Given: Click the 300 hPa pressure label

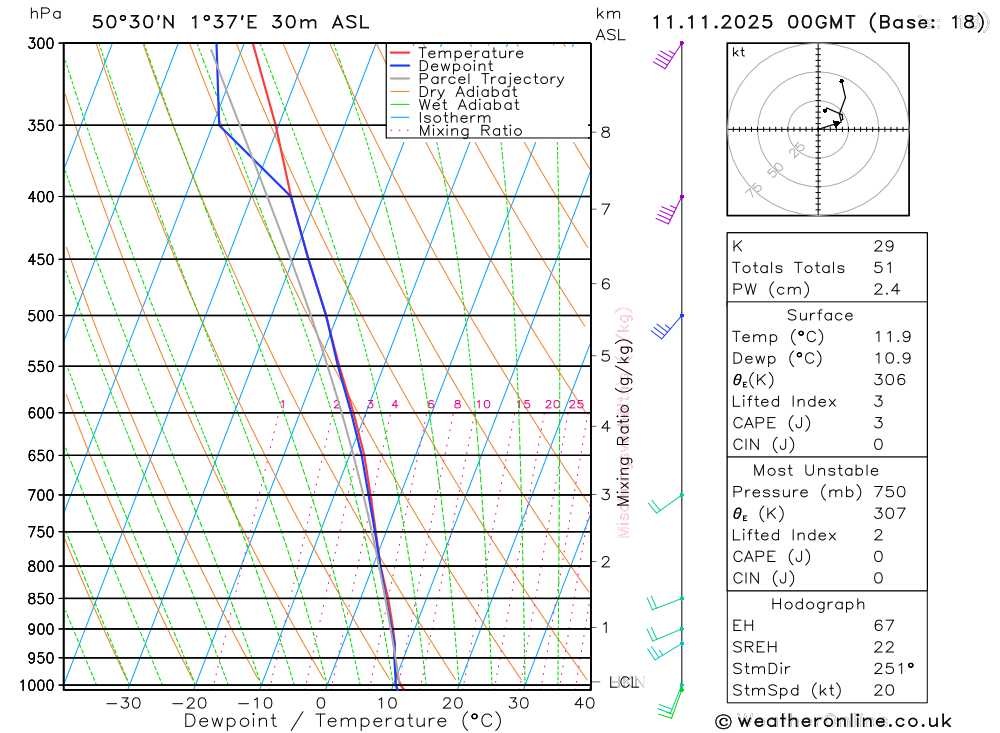Looking at the screenshot, I should [41, 43].
